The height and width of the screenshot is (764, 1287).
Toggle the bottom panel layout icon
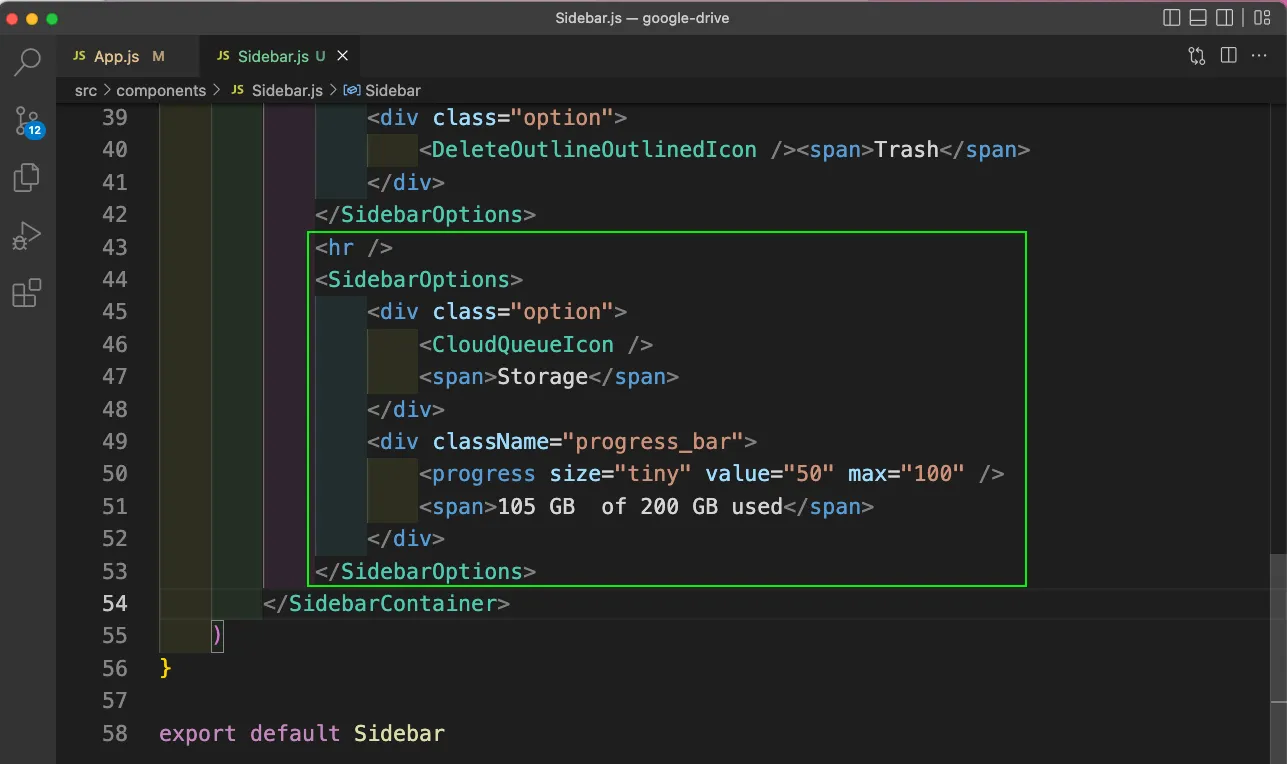1198,18
